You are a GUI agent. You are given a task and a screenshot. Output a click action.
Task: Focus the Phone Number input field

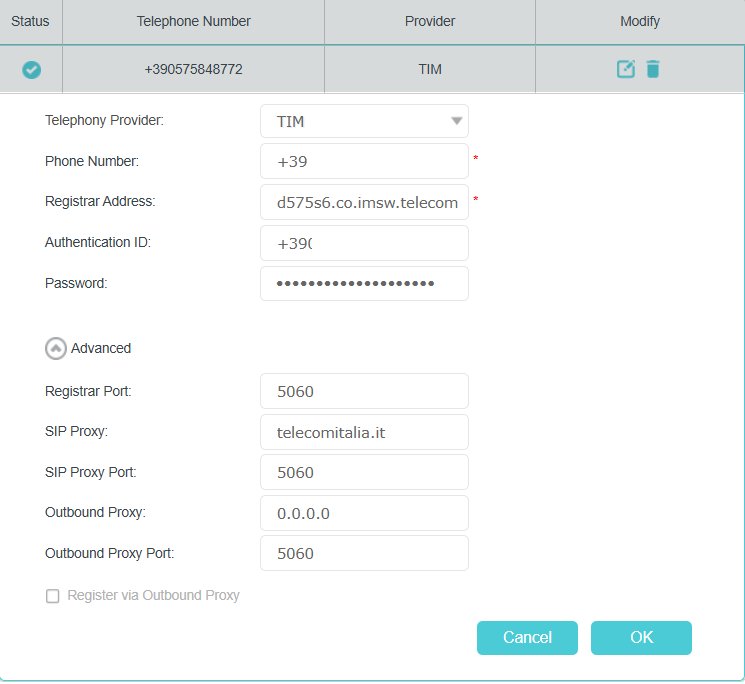364,161
